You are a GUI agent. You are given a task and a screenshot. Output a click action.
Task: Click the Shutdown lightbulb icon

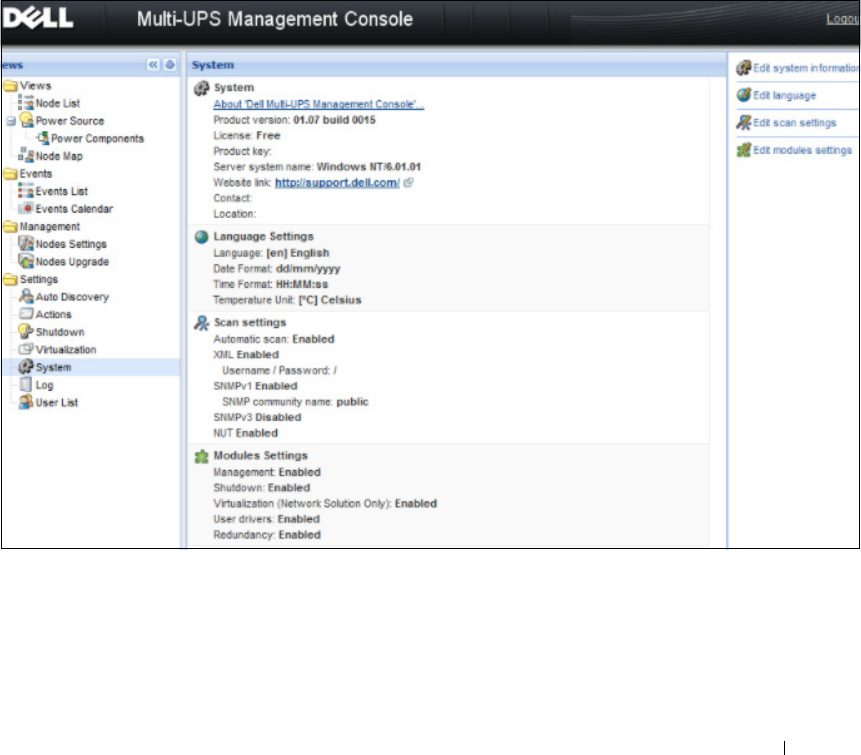(x=26, y=332)
